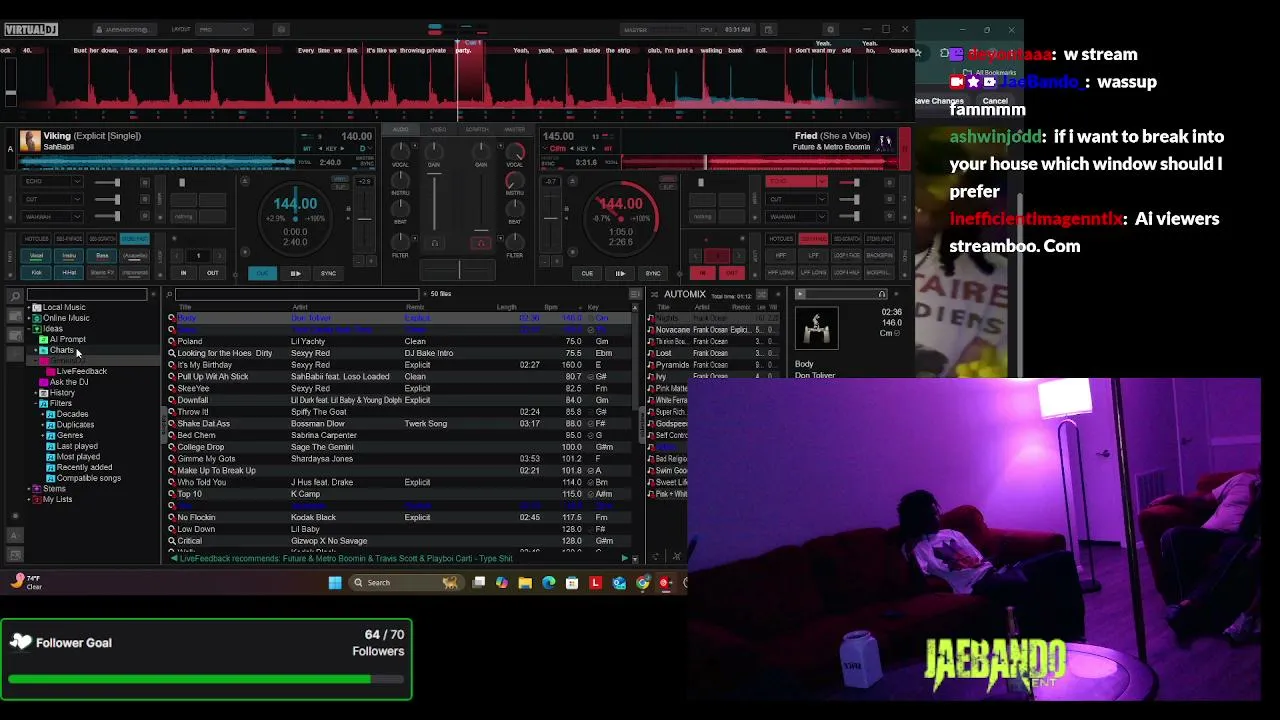The width and height of the screenshot is (1280, 720).
Task: Click the headphone cue icon on deck A
Action: pyautogui.click(x=434, y=243)
